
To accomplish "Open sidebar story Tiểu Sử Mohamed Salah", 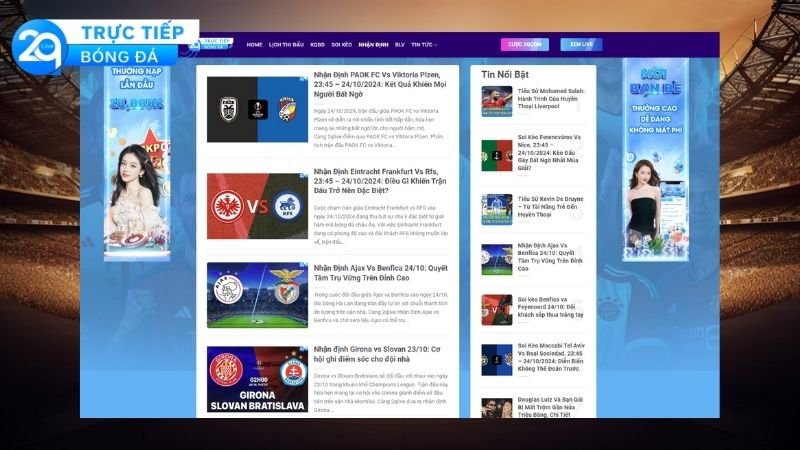I will [x=551, y=98].
